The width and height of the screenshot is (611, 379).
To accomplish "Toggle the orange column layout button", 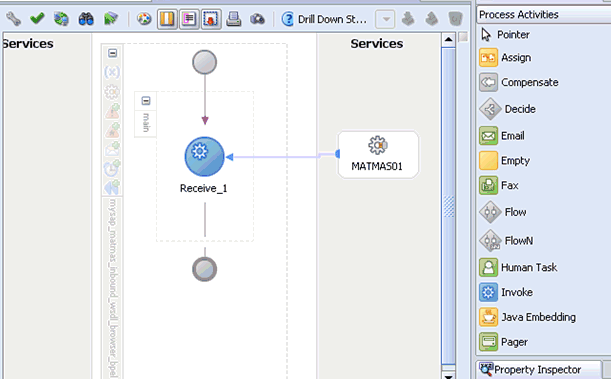I will tap(168, 19).
